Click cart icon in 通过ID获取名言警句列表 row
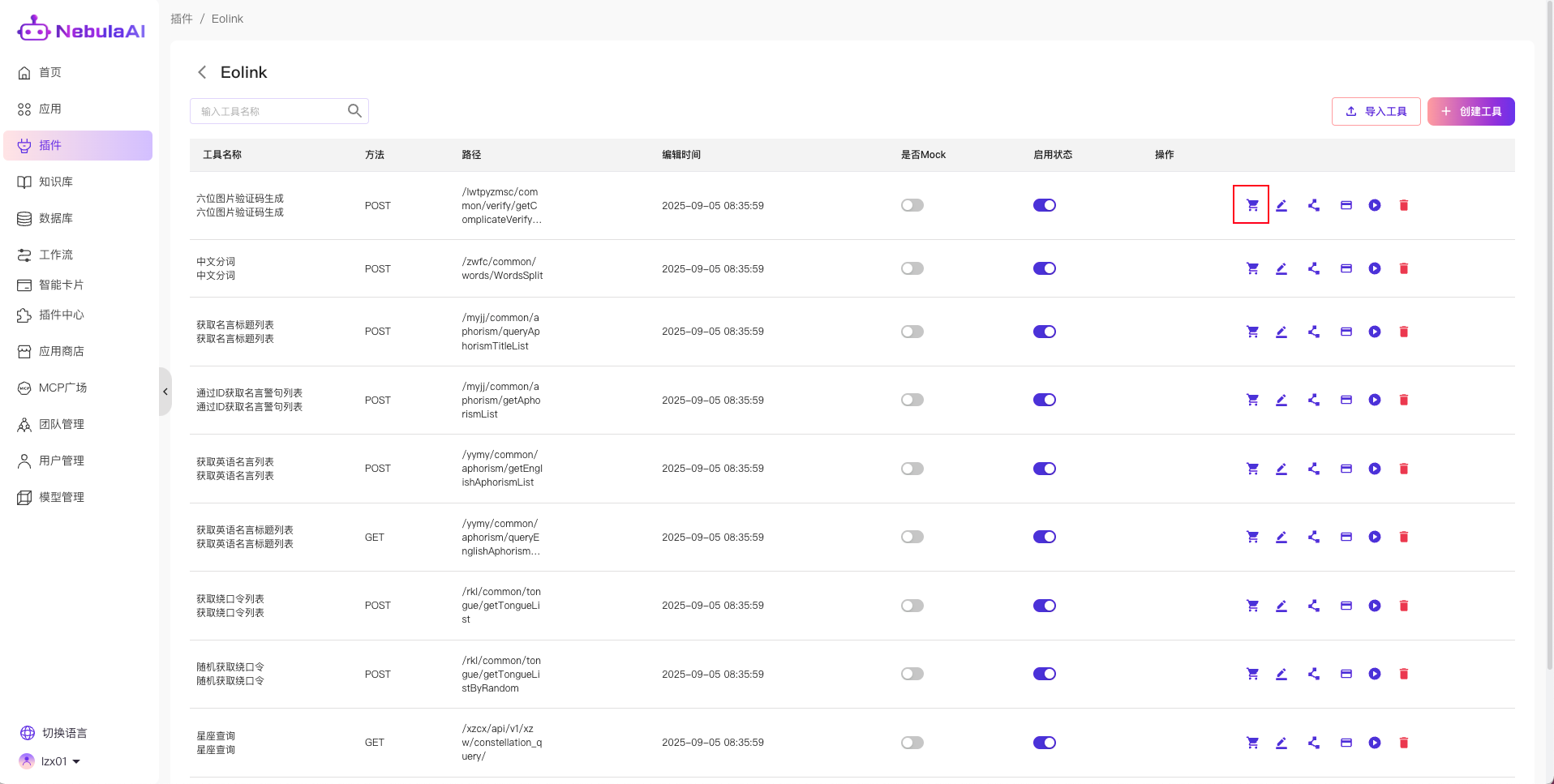The height and width of the screenshot is (784, 1554). (1252, 400)
